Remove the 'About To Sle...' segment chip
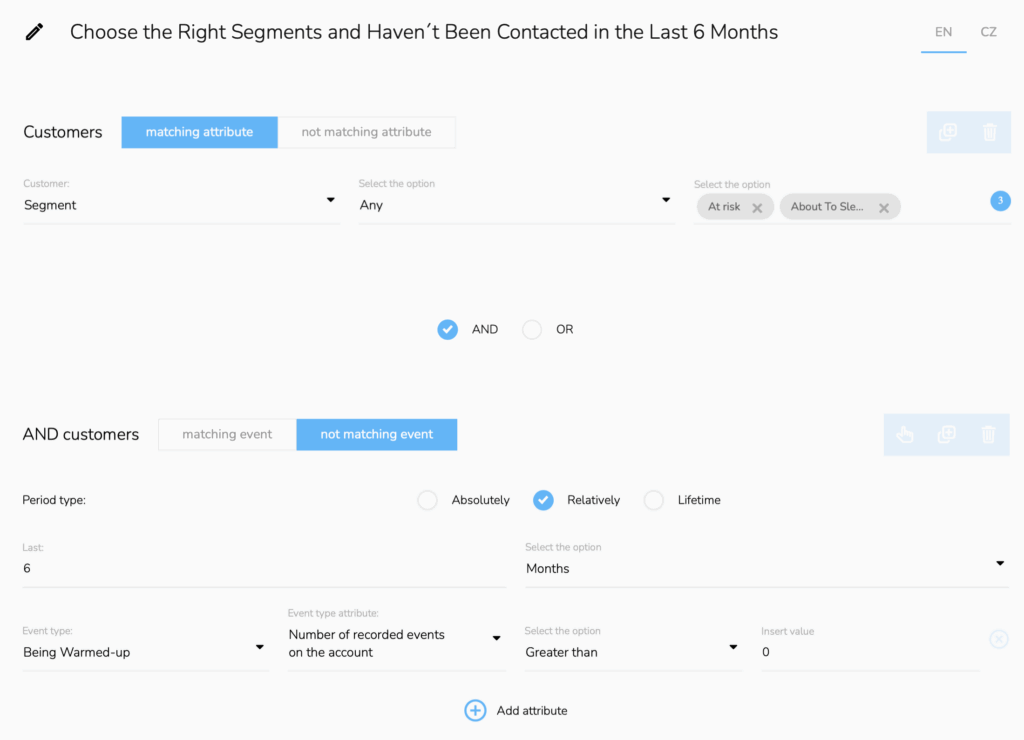Viewport: 1024px width, 740px height. coord(884,208)
